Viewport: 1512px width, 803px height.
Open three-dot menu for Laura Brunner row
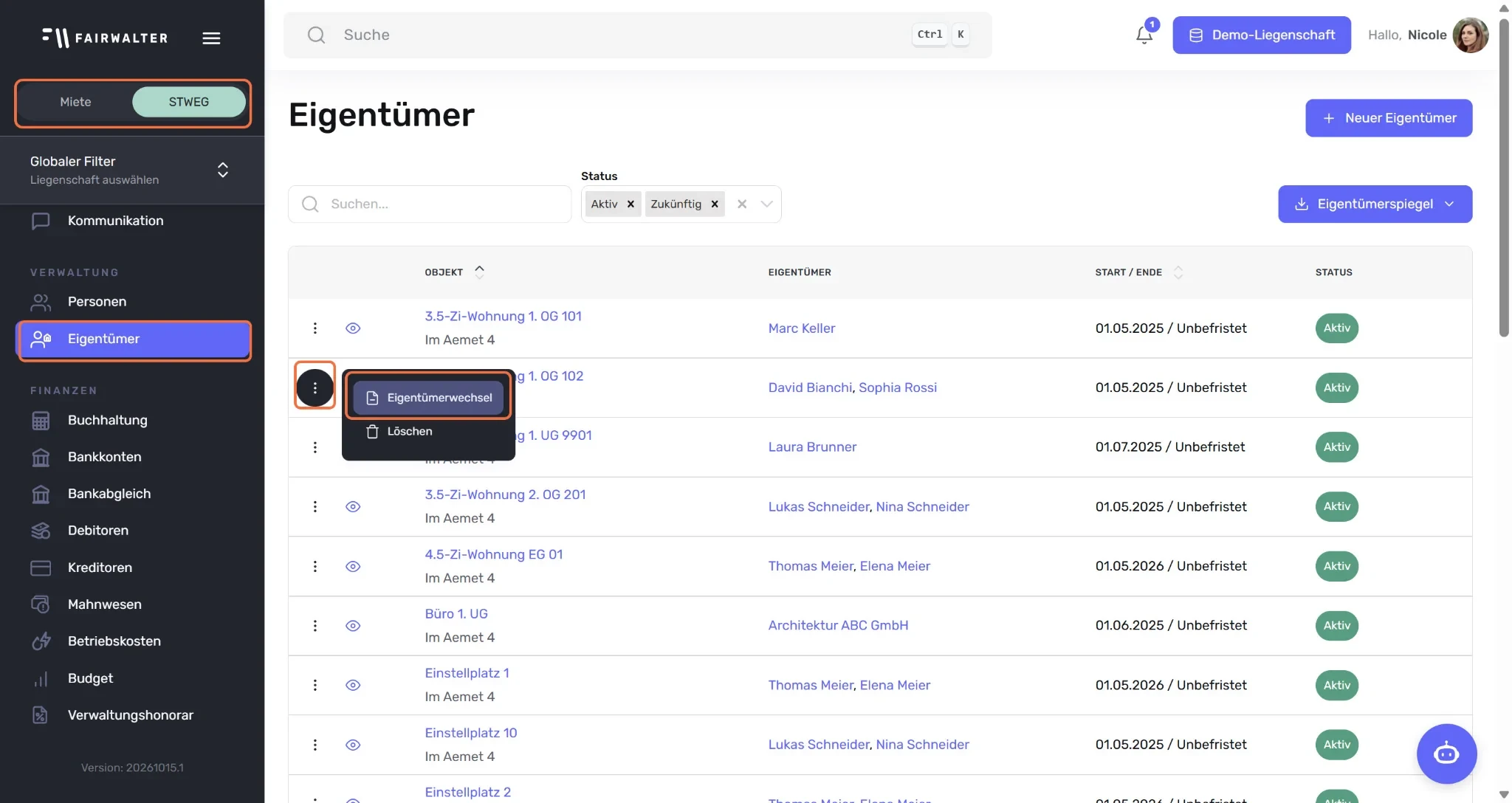pyautogui.click(x=315, y=447)
